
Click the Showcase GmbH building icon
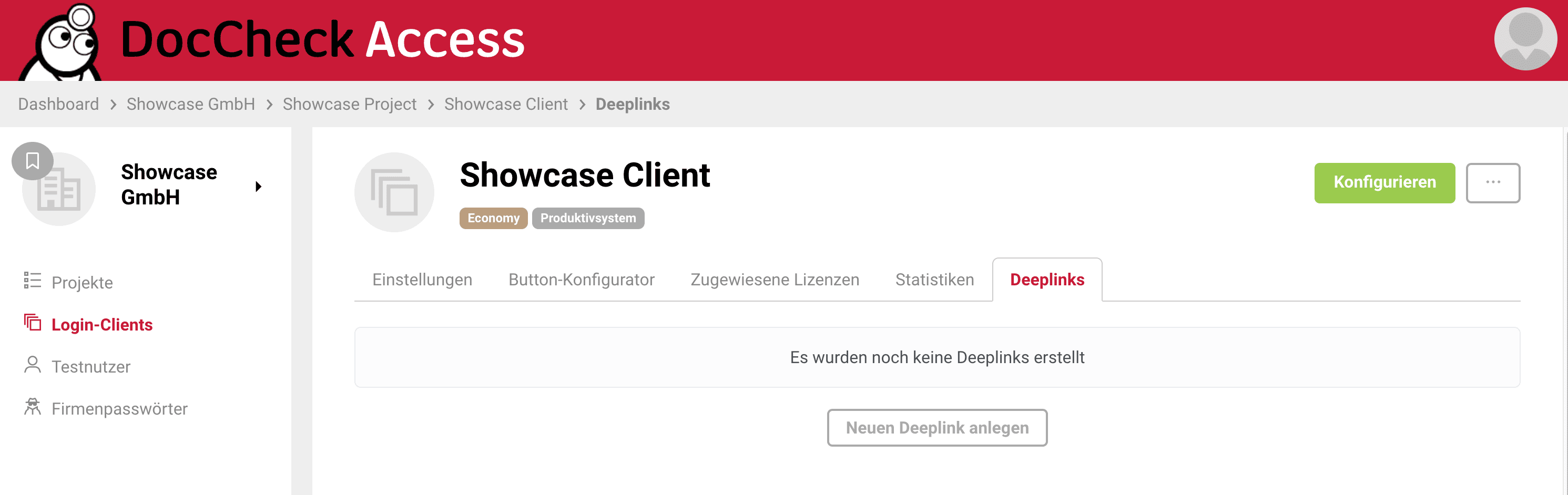(x=59, y=189)
